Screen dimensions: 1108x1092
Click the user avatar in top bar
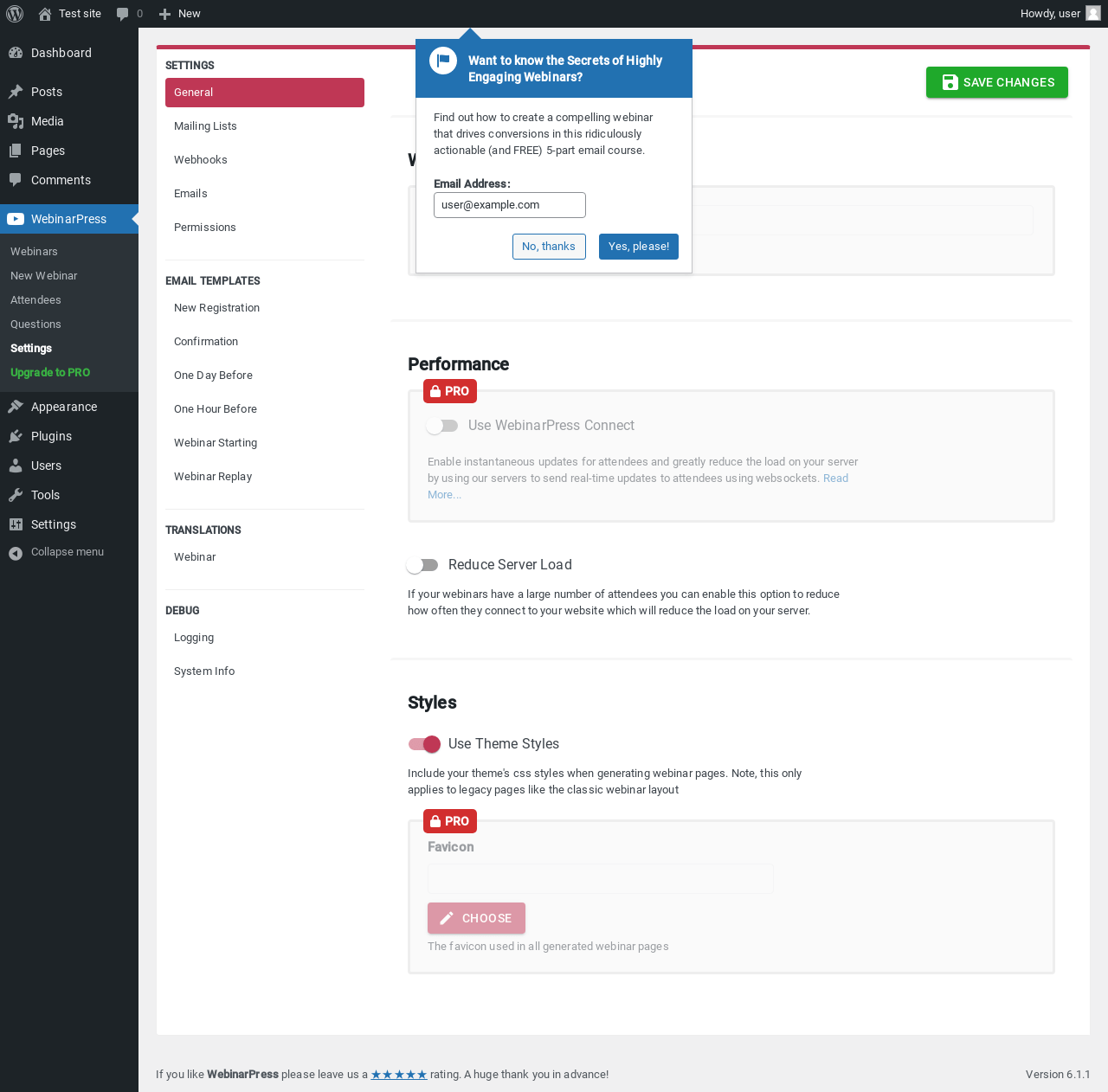pos(1093,13)
